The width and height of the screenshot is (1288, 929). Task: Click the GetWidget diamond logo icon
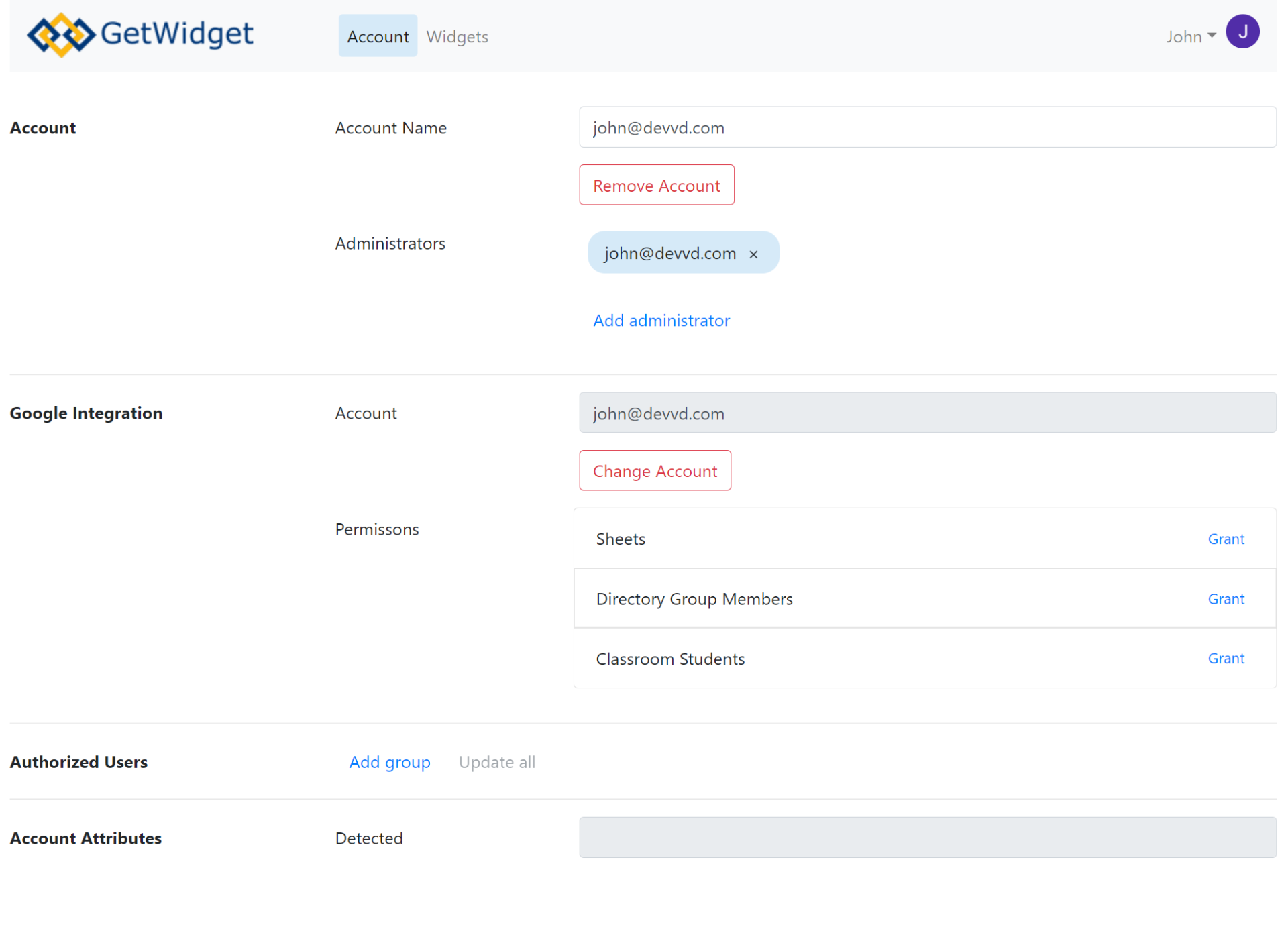coord(60,35)
